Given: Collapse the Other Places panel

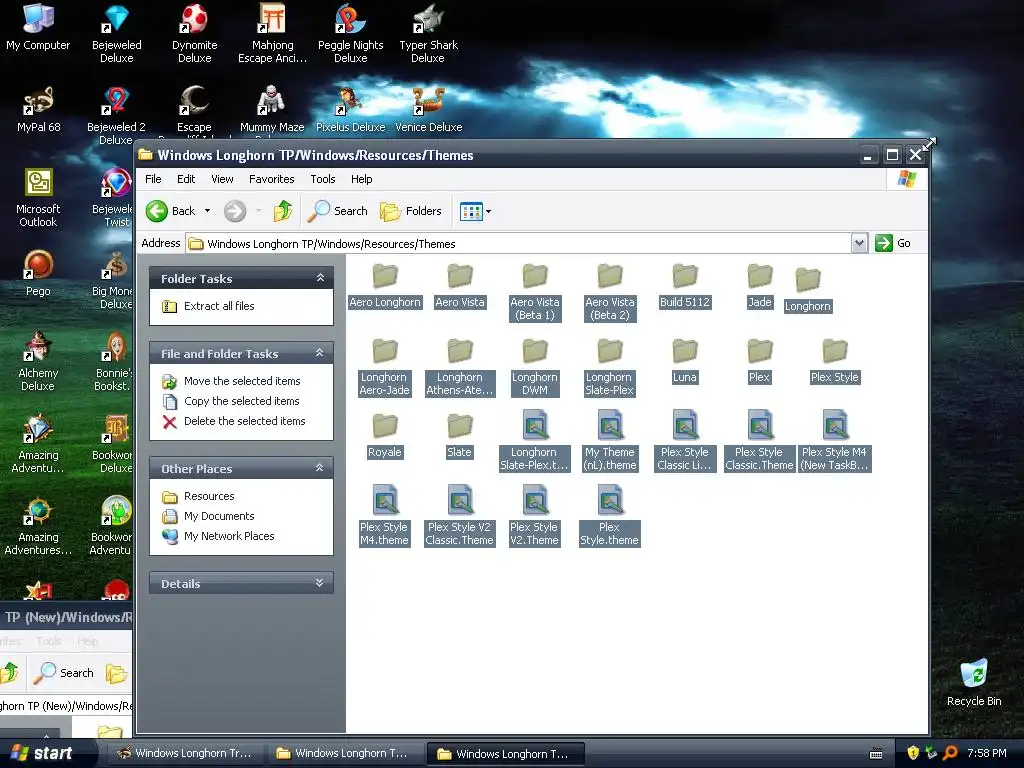Looking at the screenshot, I should 320,468.
